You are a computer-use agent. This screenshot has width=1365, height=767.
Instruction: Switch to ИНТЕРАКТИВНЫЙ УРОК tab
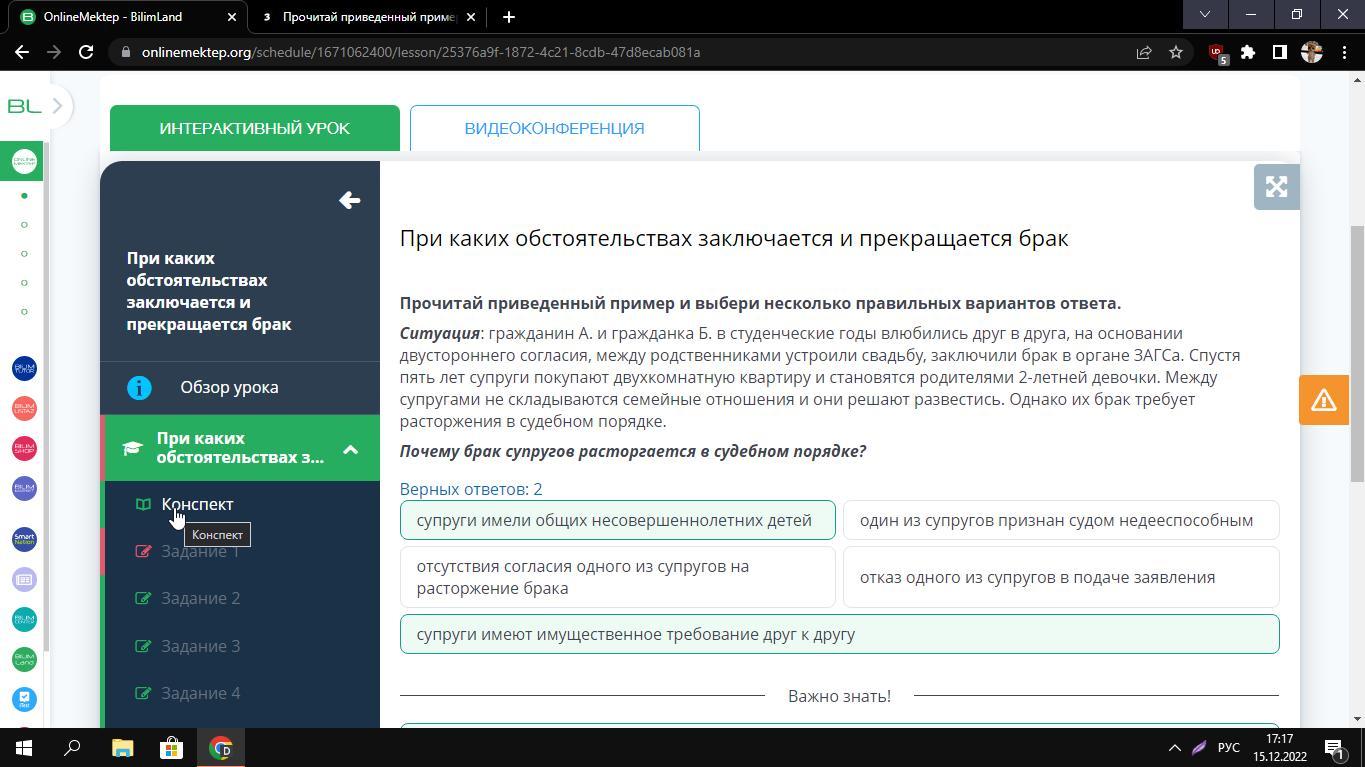[255, 128]
